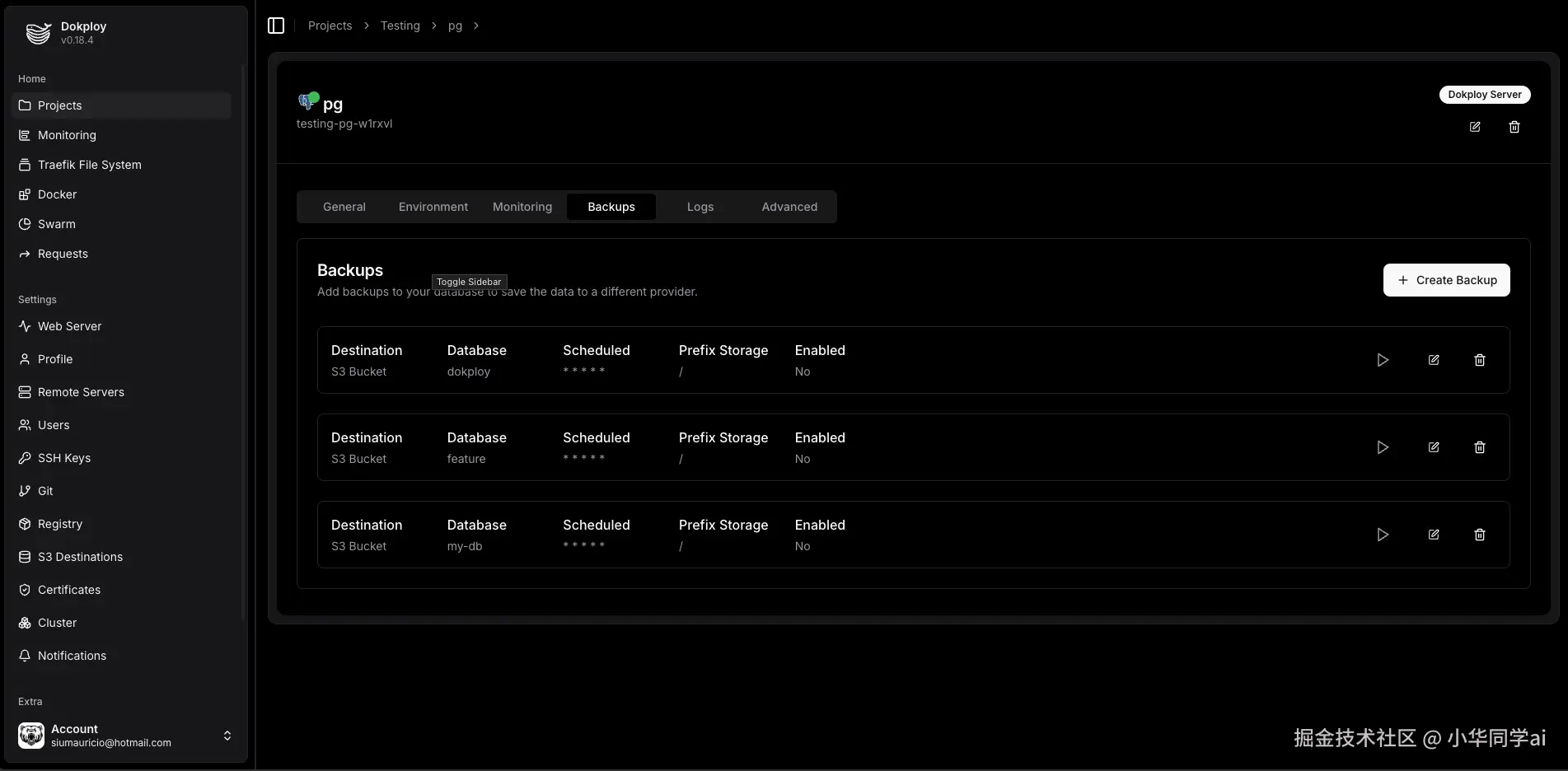The width and height of the screenshot is (1568, 771).
Task: Click the Create Backup button
Action: point(1447,280)
